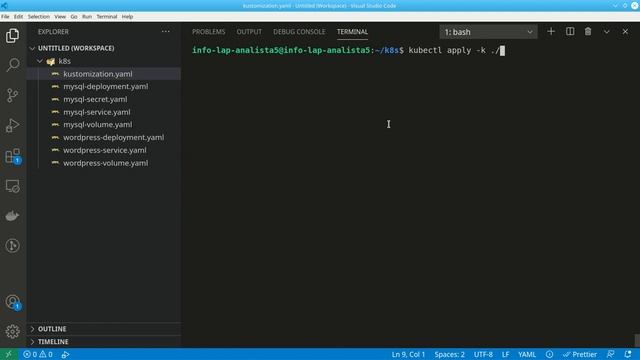The image size is (640, 360).
Task: Open mysql-volume.yaml file
Action: tap(98, 124)
